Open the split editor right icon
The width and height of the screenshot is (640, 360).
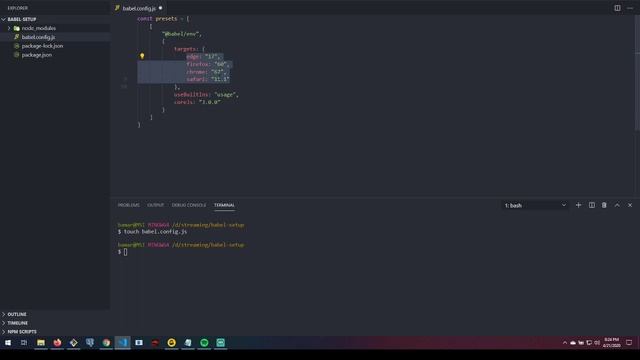click(x=617, y=8)
